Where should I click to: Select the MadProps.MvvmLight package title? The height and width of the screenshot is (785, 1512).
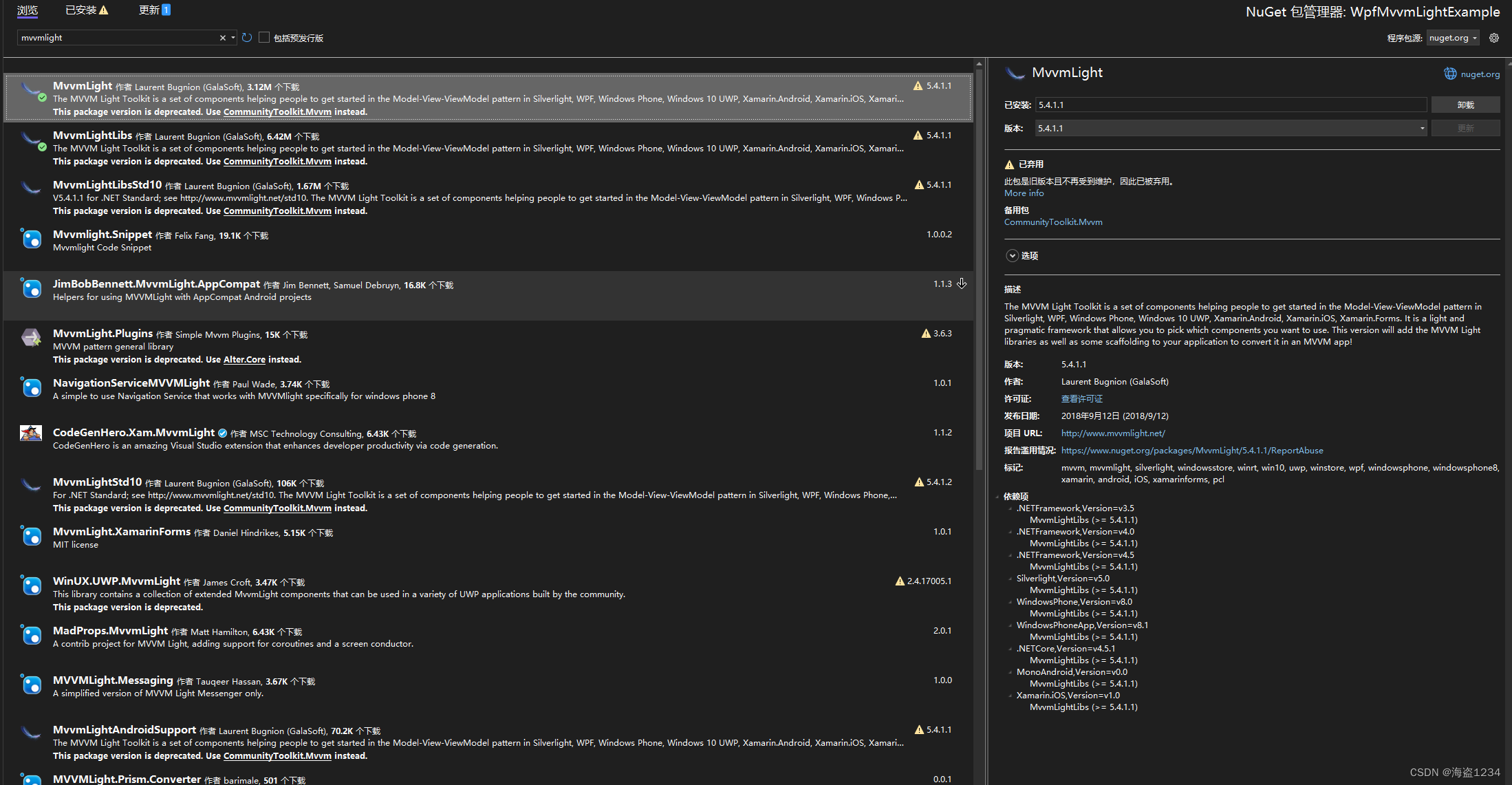point(110,631)
